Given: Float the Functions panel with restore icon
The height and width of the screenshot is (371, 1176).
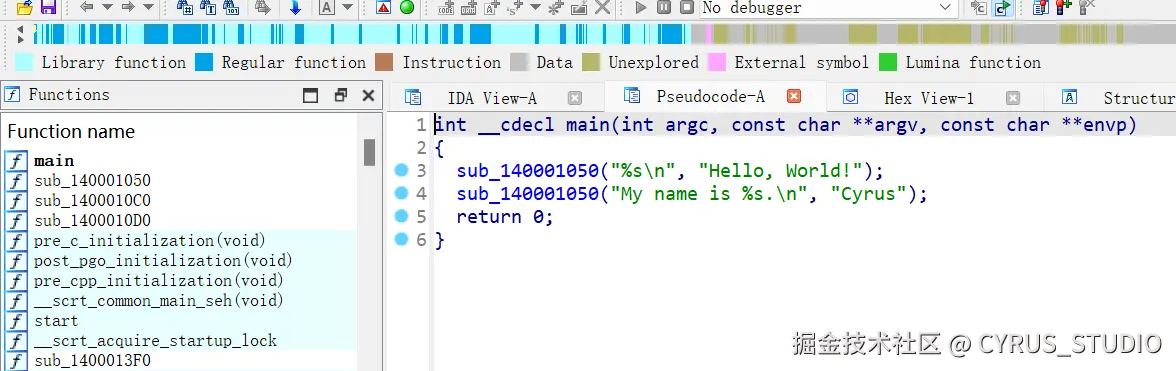Looking at the screenshot, I should (x=340, y=95).
